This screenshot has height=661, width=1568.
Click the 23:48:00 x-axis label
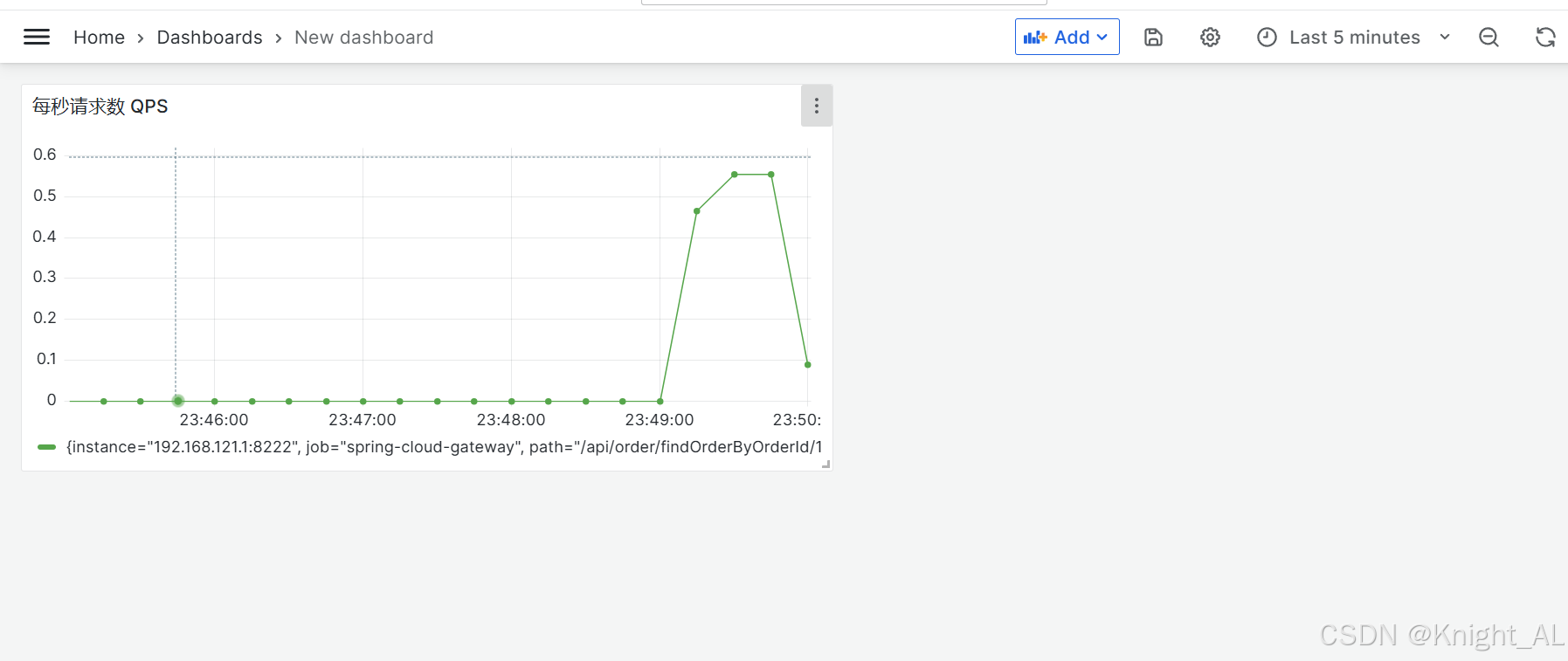pos(511,420)
